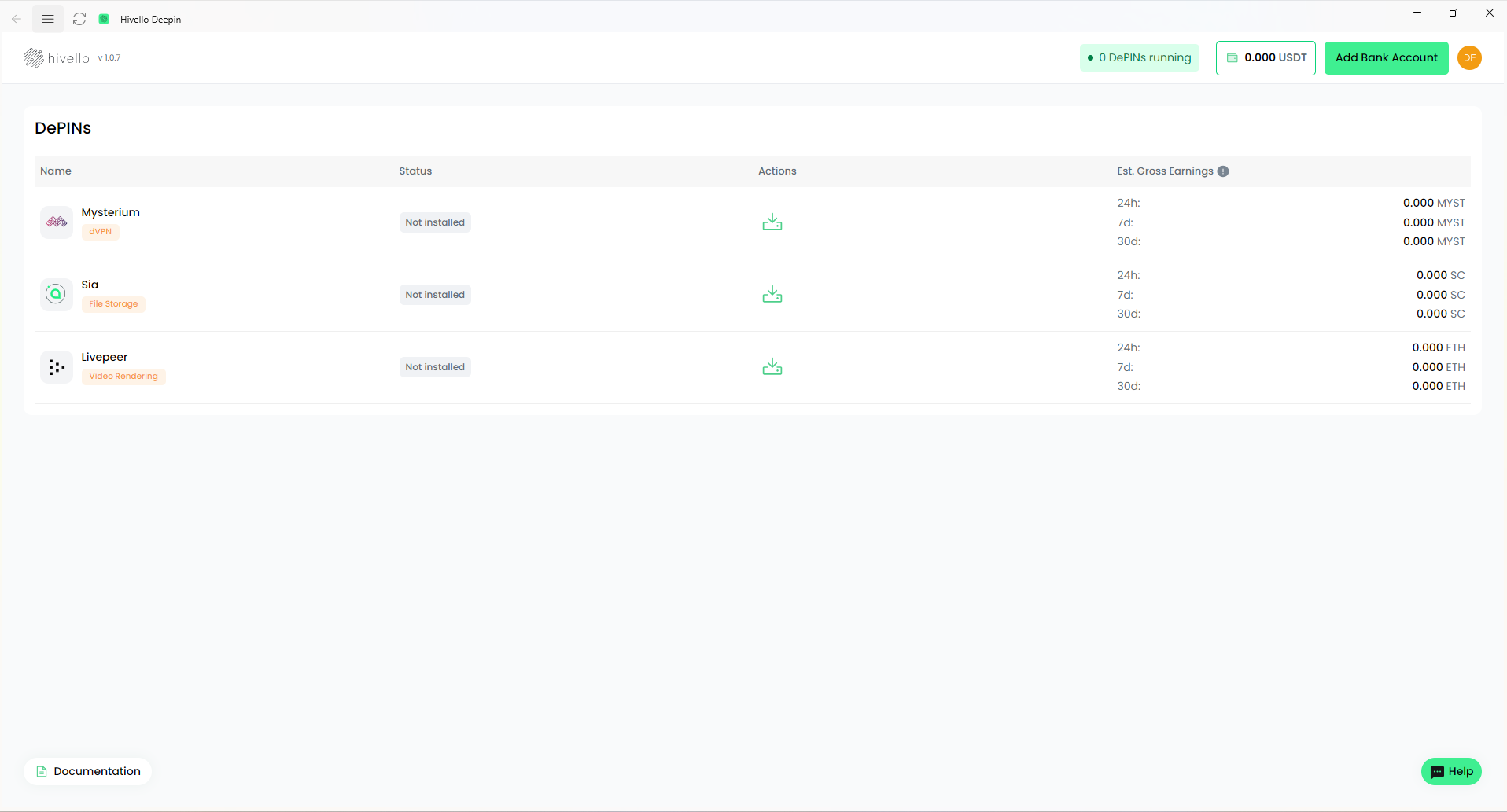
Task: Click the Video Rendering tag under Livepeer
Action: coord(123,376)
